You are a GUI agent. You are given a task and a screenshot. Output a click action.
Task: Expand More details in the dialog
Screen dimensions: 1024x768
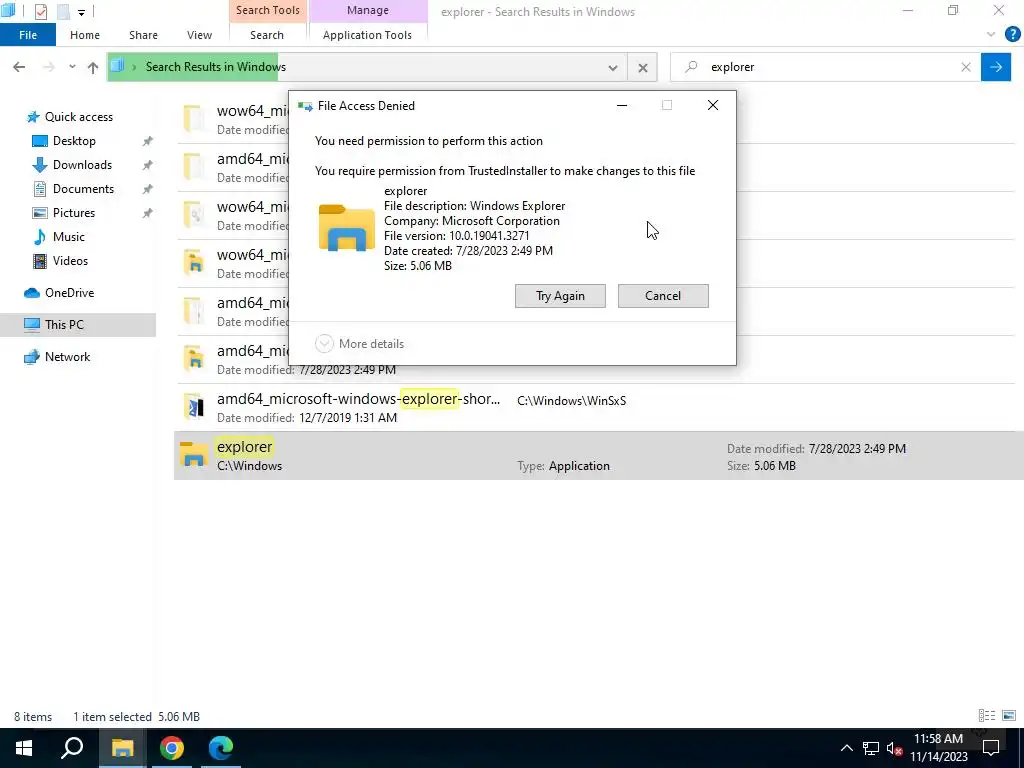coord(359,344)
